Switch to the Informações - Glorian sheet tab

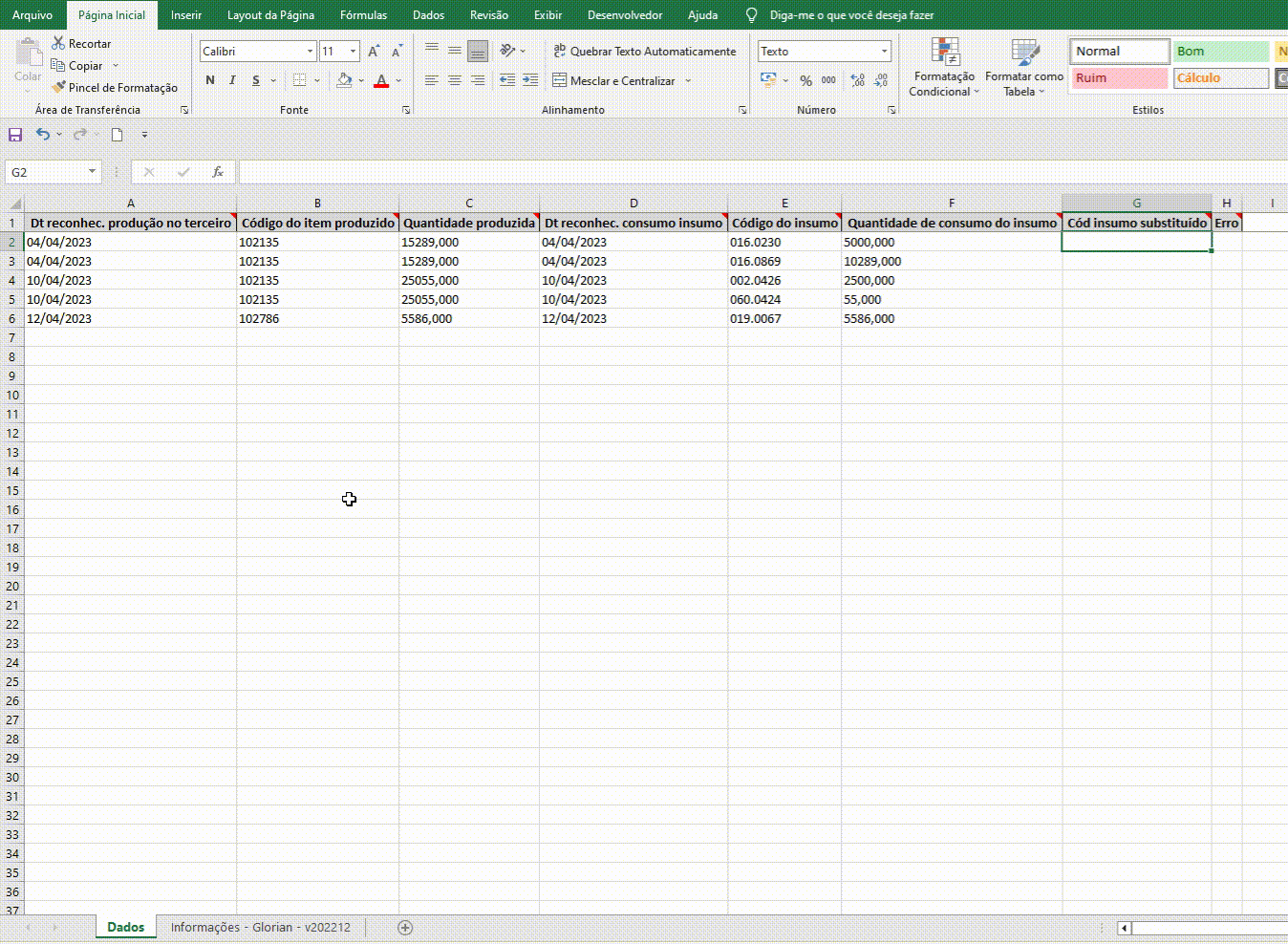(x=260, y=928)
